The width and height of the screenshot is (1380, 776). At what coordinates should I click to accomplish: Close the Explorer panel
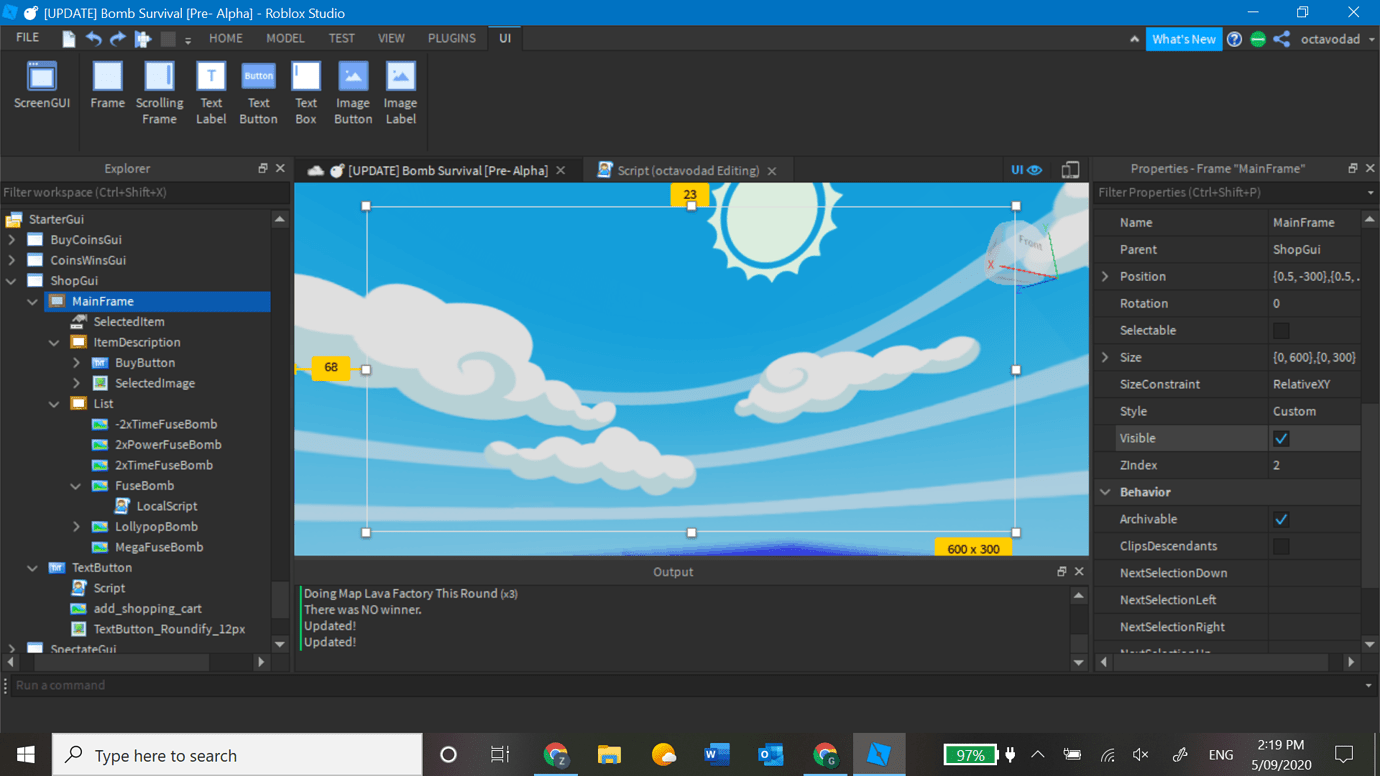point(280,169)
